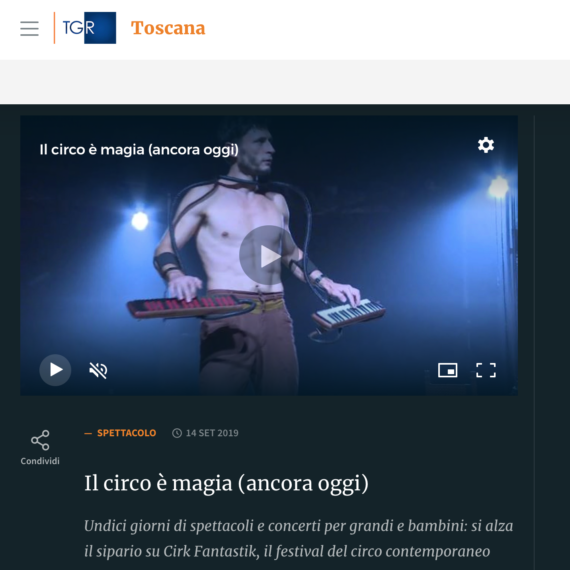
Task: Open the SPETTACOLO category link
Action: pos(126,433)
